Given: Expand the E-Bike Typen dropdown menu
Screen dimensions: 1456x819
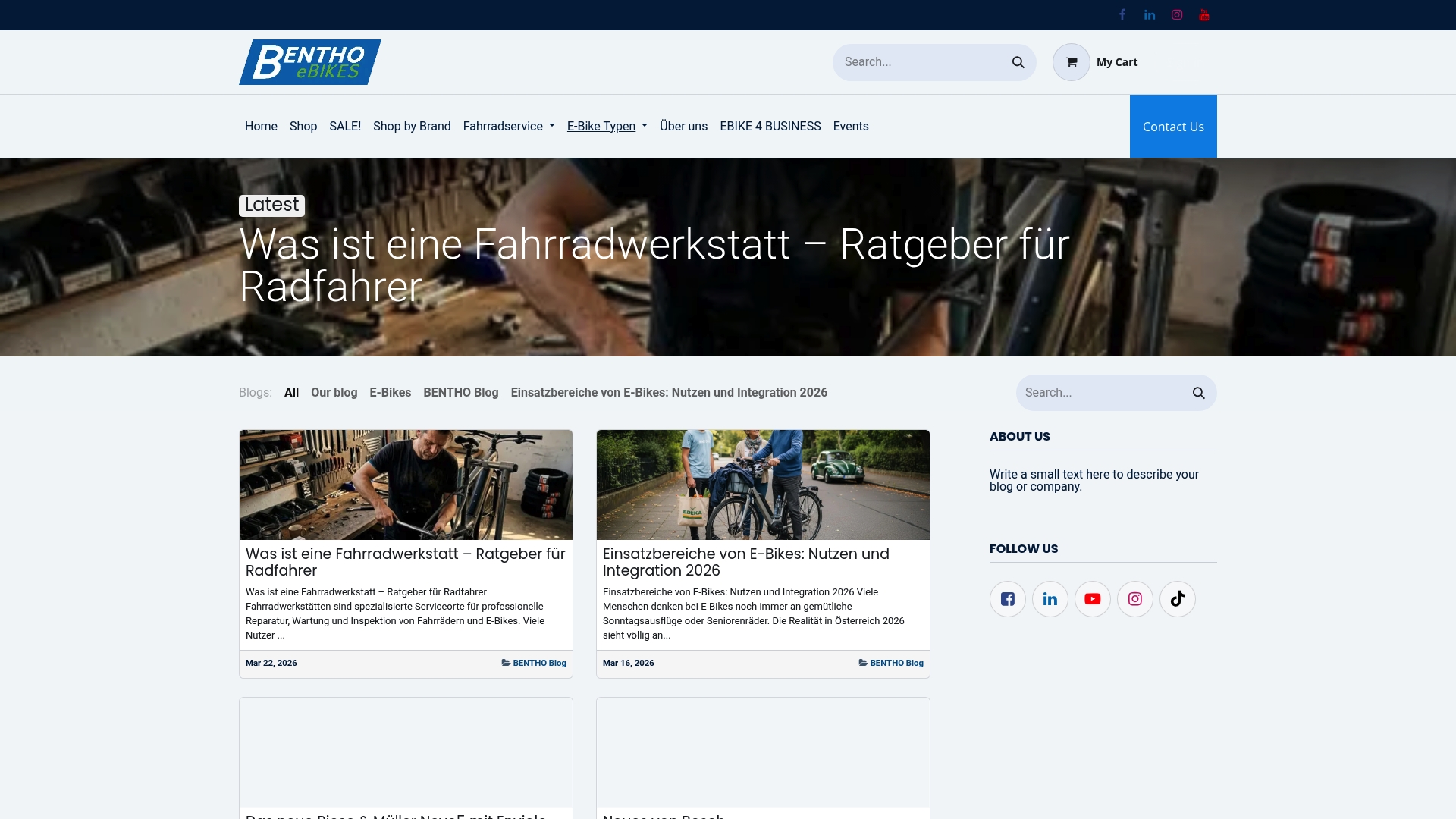Looking at the screenshot, I should (x=607, y=126).
